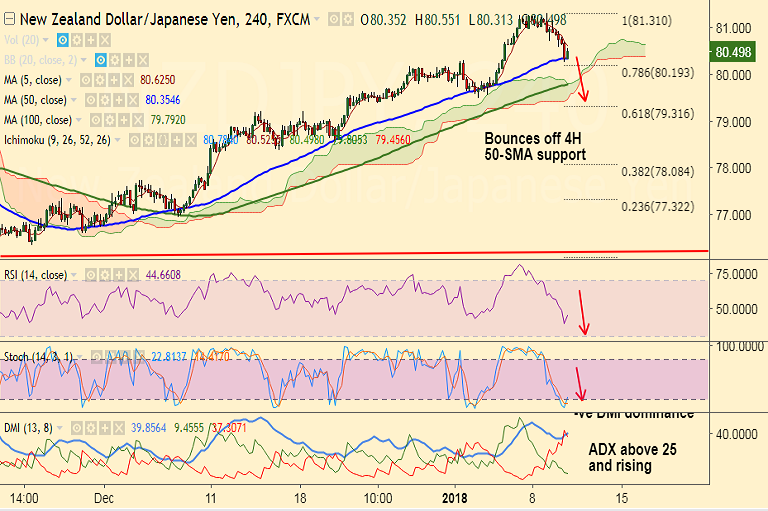
Task: Hide the Ichimoku cloud indicator
Action: coord(134,141)
